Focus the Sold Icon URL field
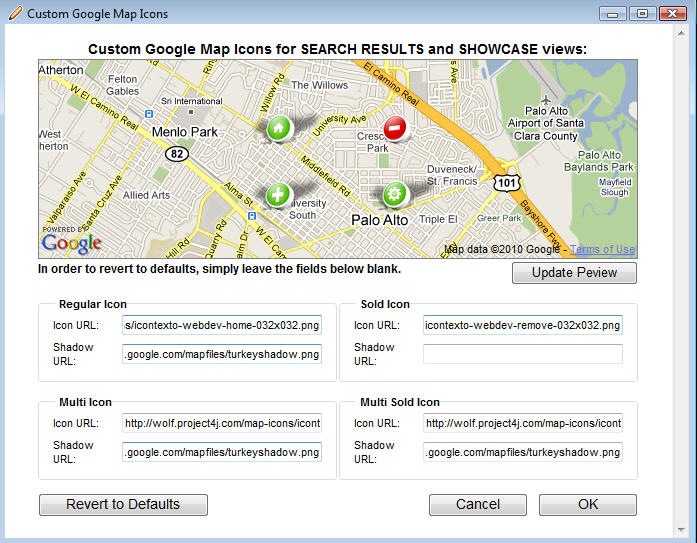This screenshot has width=697, height=543. tap(523, 325)
